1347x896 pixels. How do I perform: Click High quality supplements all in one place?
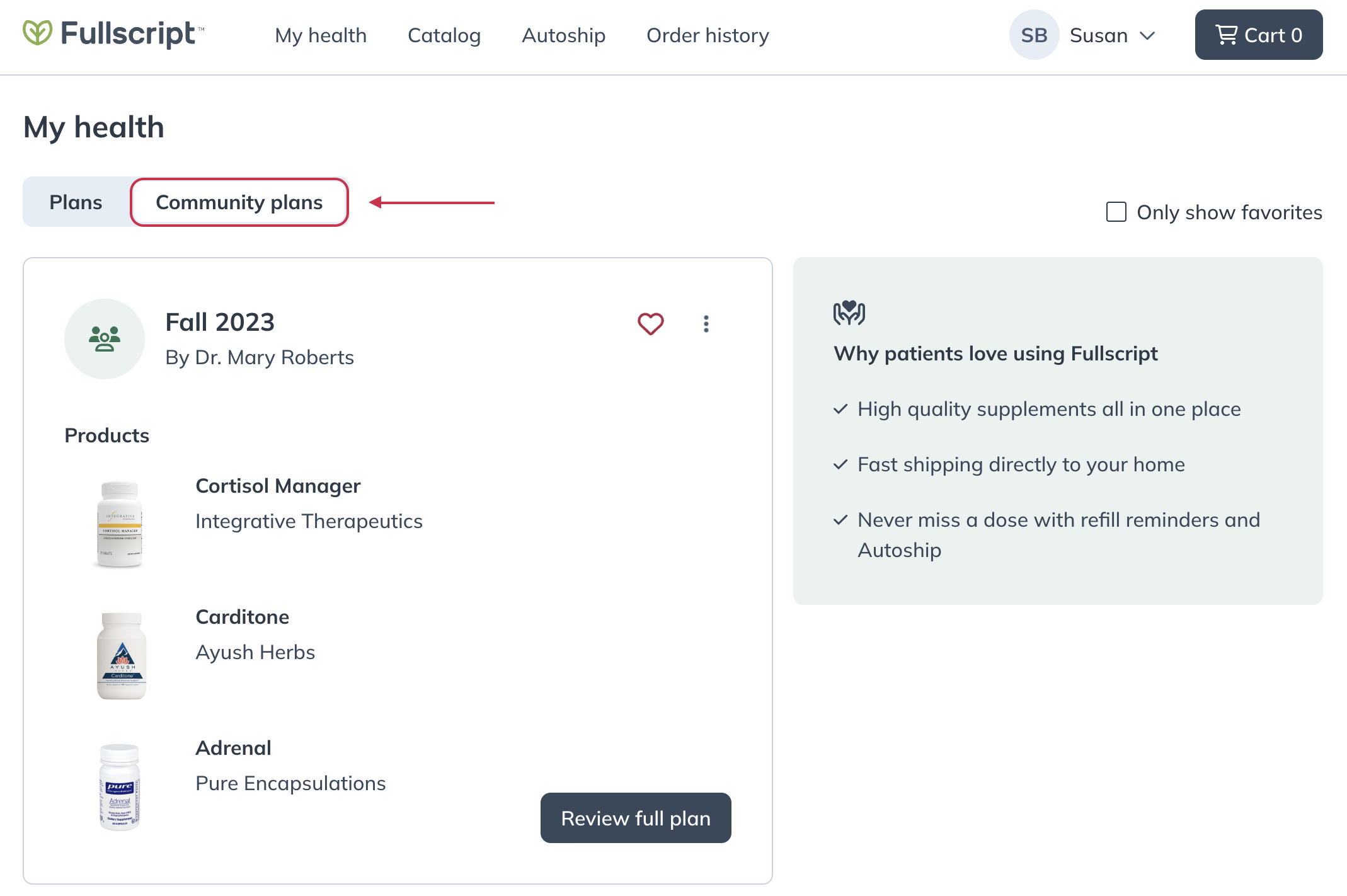pyautogui.click(x=1049, y=409)
